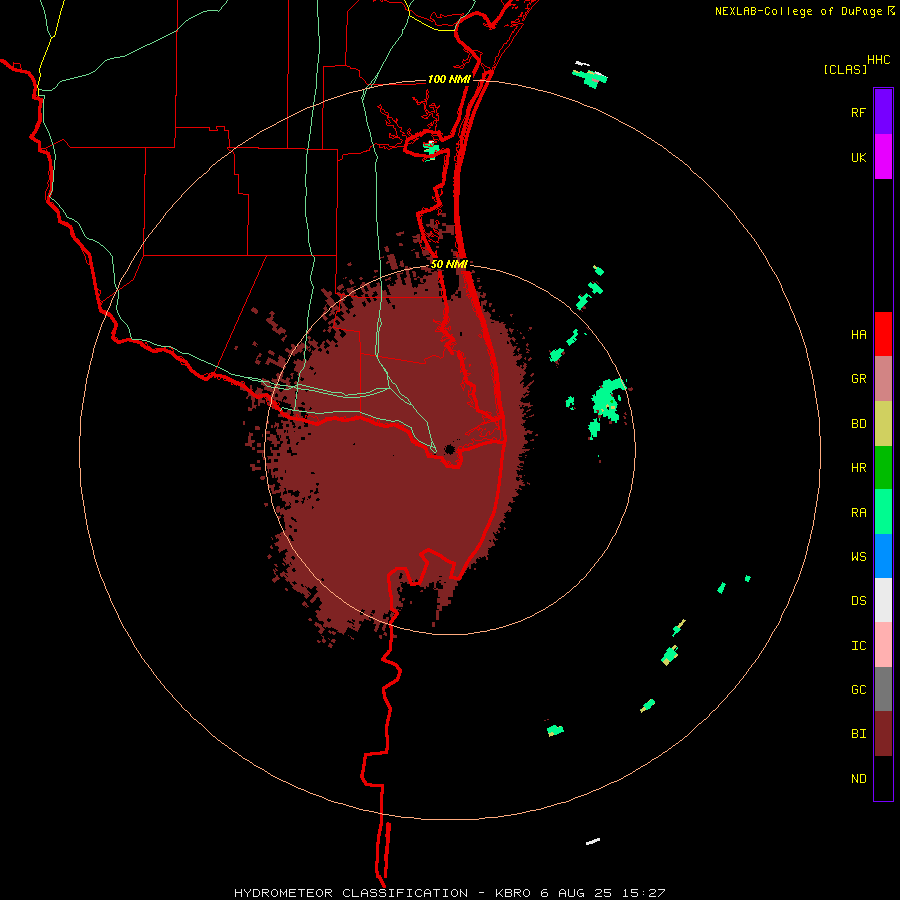Click the BI legend label

pyautogui.click(x=858, y=734)
